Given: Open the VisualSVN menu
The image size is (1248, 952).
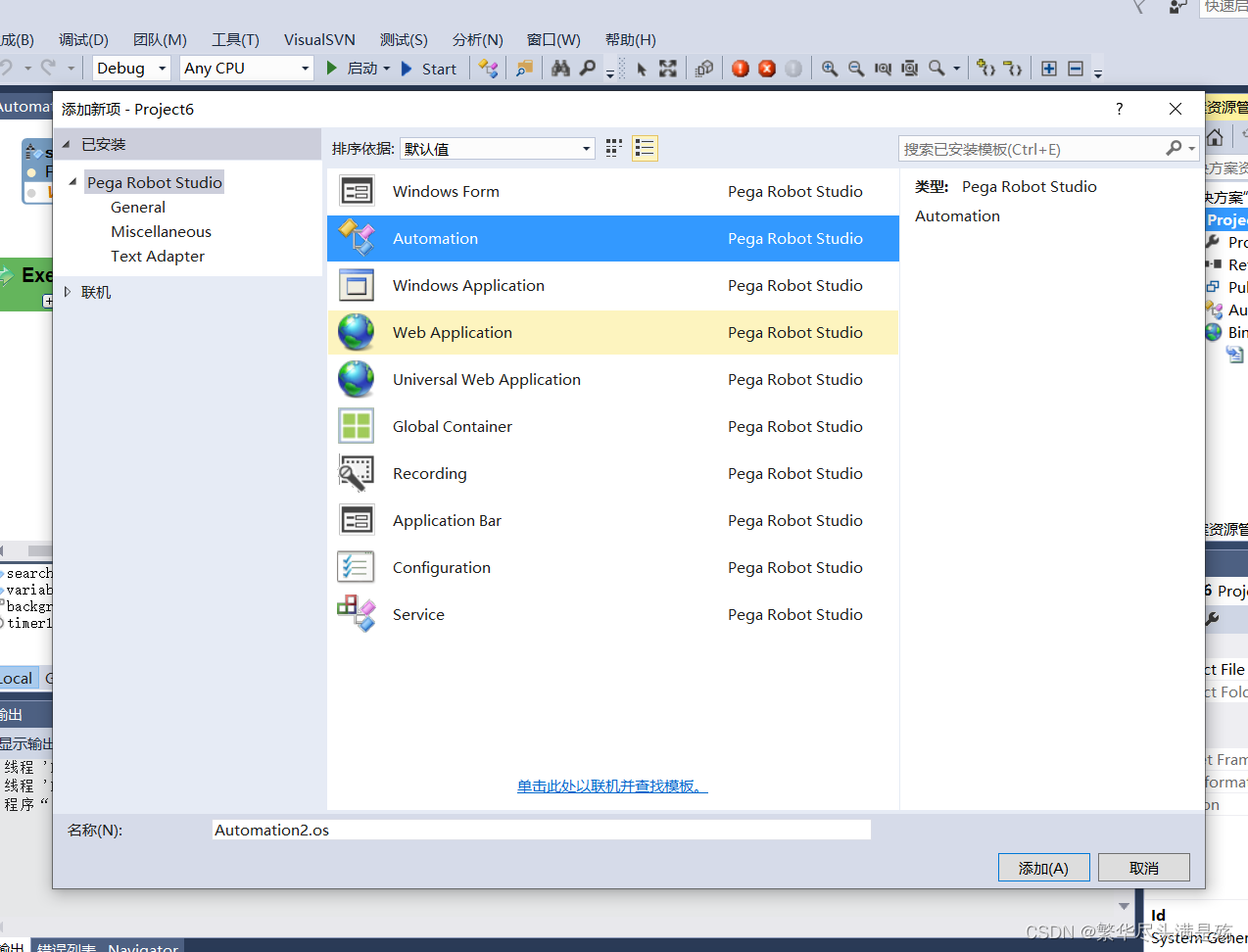Looking at the screenshot, I should click(319, 40).
